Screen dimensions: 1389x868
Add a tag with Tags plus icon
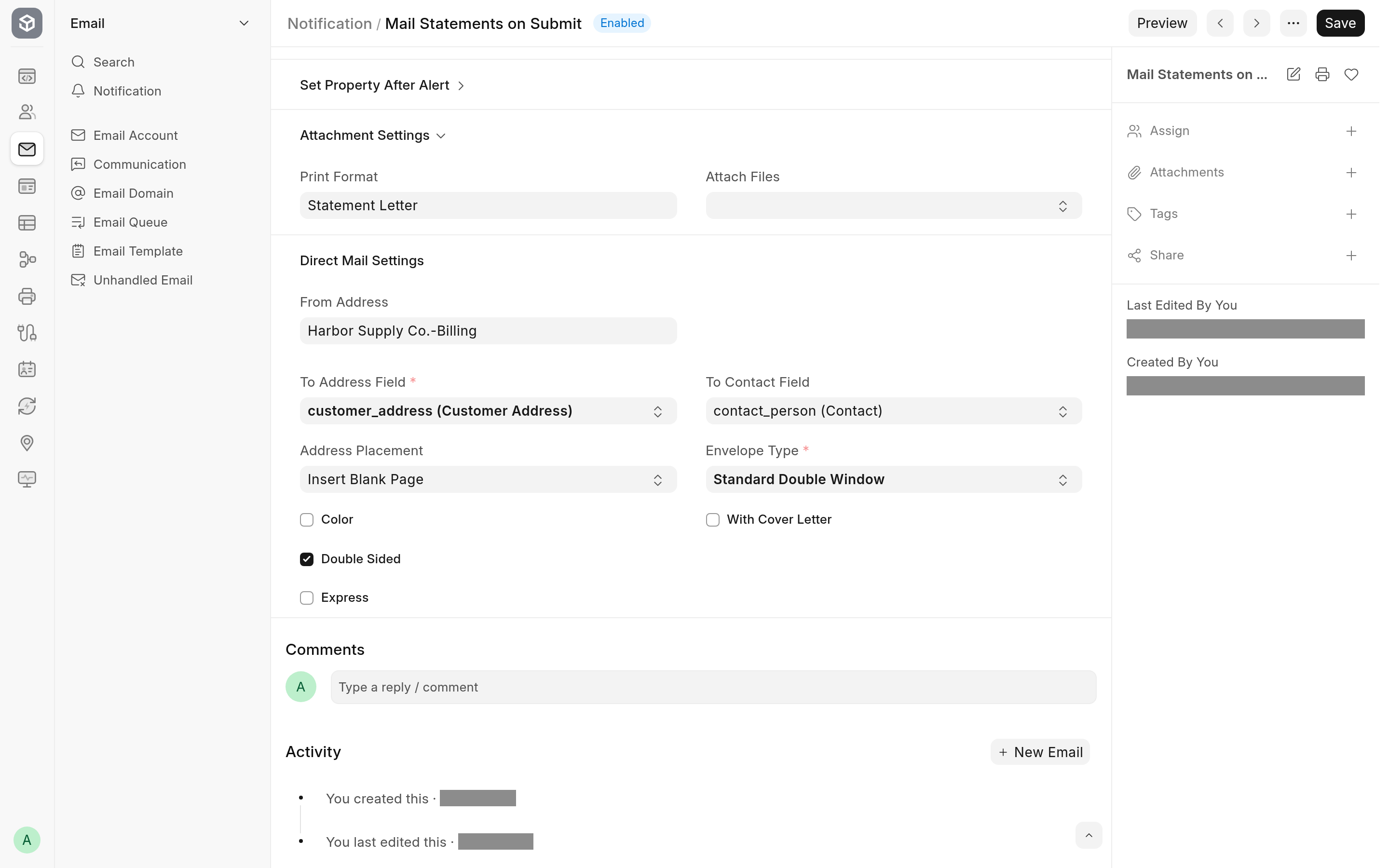[1351, 214]
